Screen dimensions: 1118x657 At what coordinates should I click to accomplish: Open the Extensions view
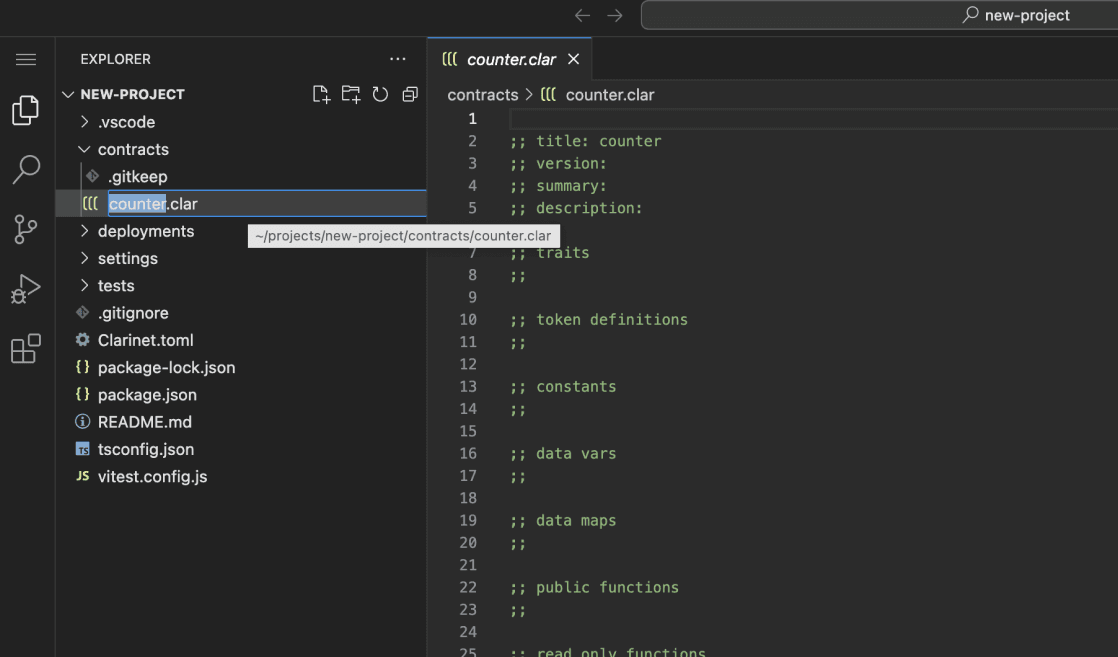(26, 348)
